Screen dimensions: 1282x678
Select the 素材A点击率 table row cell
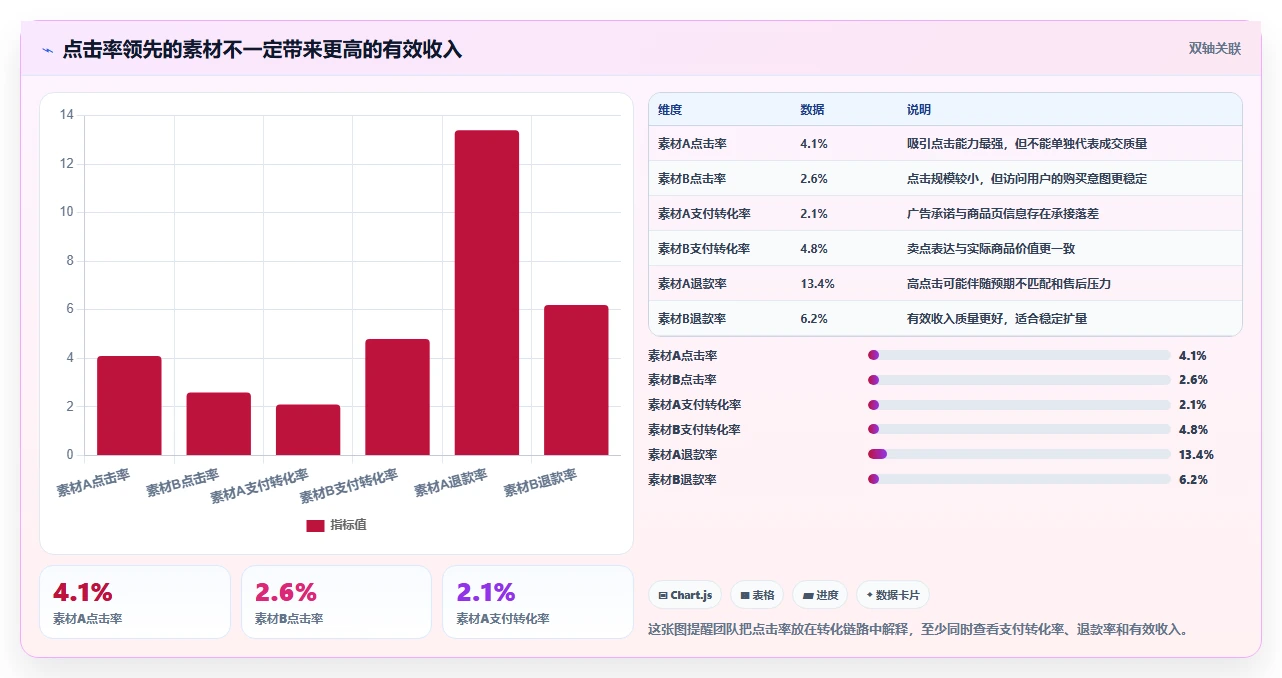692,144
